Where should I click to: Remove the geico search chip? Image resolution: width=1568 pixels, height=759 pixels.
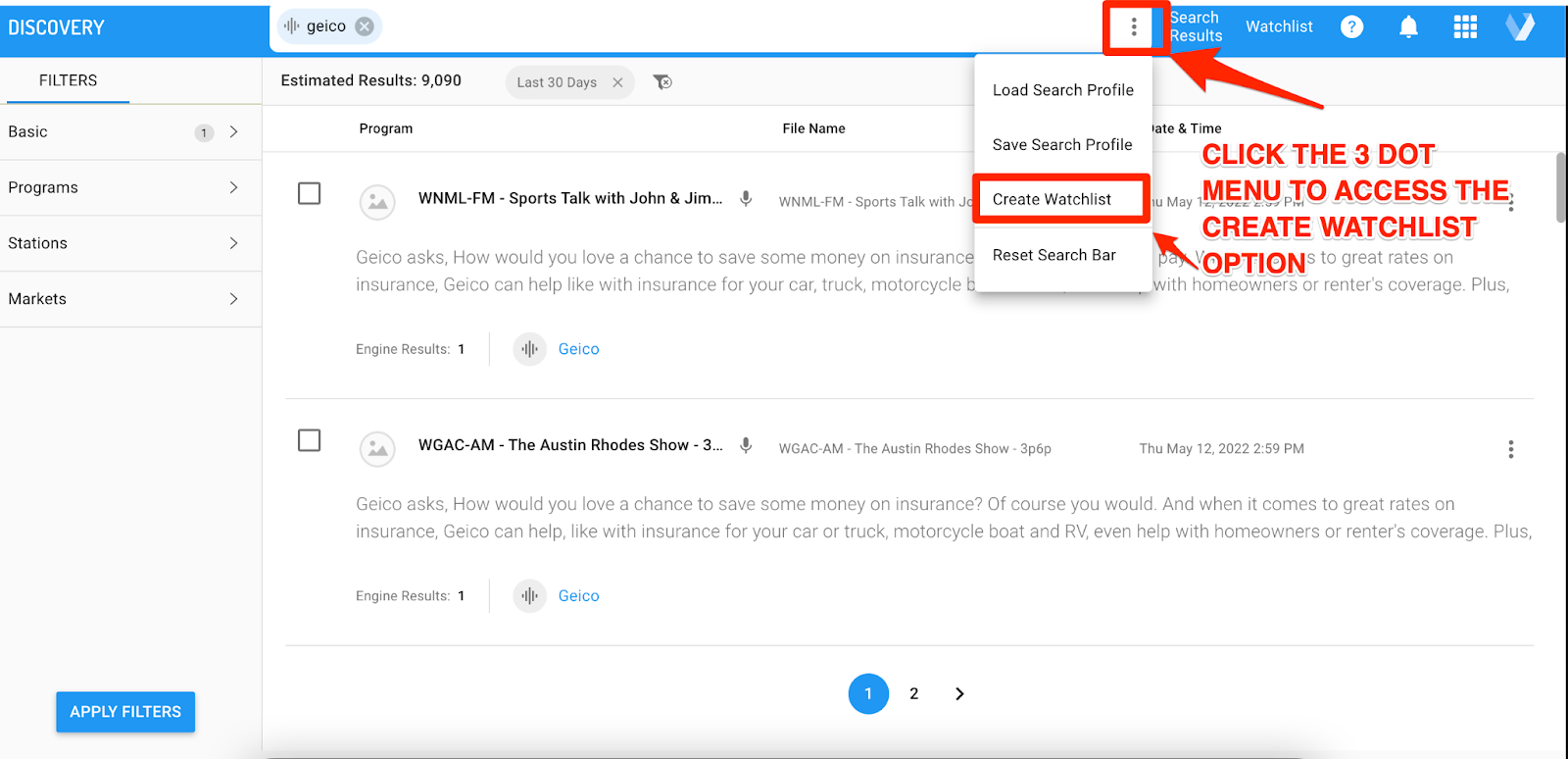[365, 26]
